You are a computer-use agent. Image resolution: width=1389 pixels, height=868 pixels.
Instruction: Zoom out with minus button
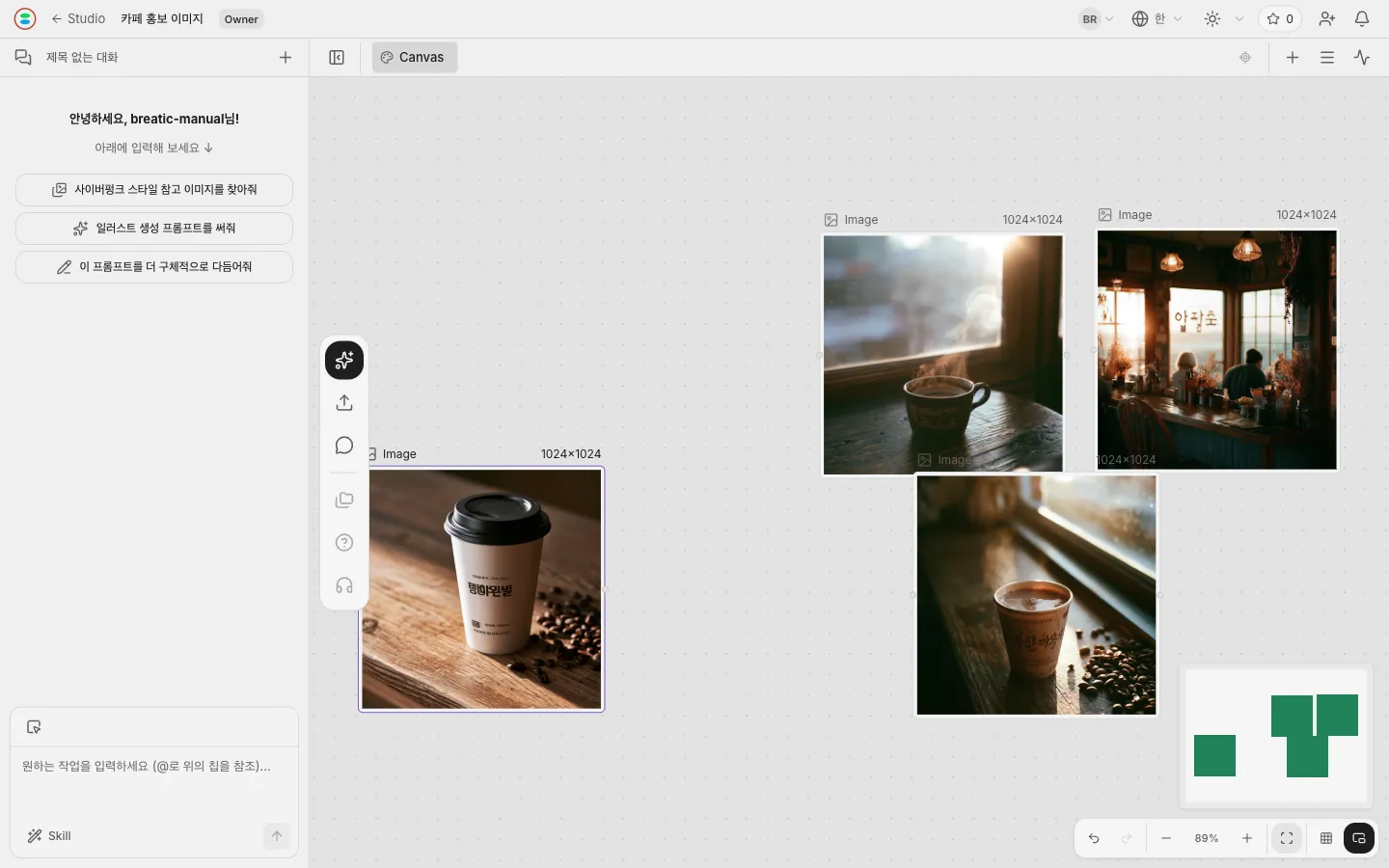[1166, 838]
